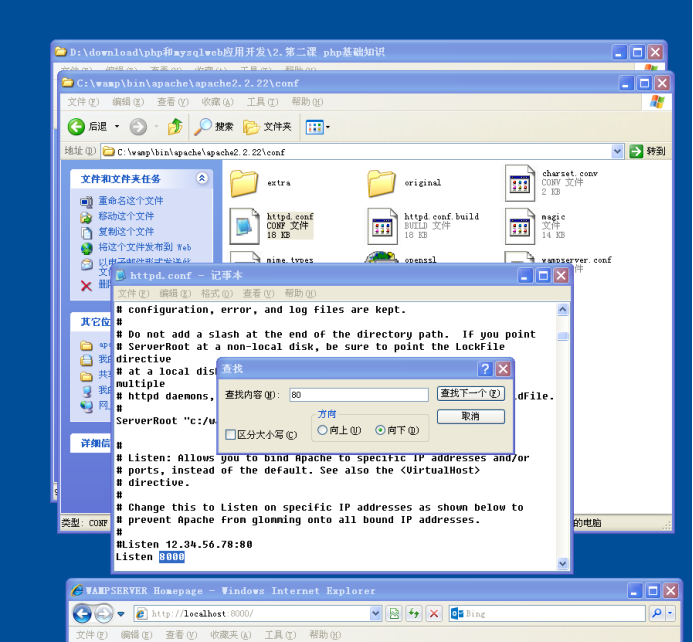Viewport: 693px width, 642px height.
Task: Open the IE recent pages dropdown arrow
Action: (121, 614)
